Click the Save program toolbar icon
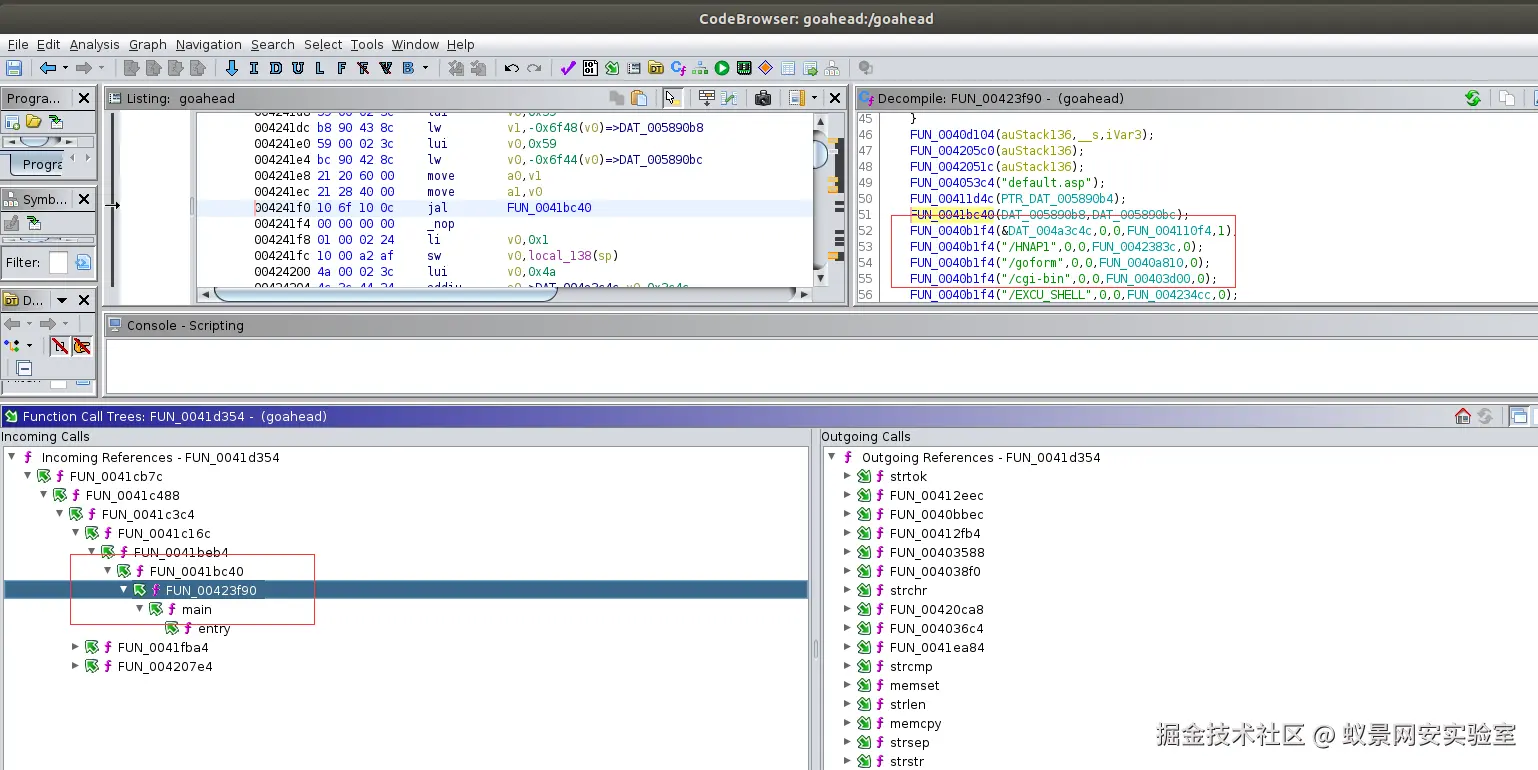This screenshot has width=1538, height=770. [14, 68]
